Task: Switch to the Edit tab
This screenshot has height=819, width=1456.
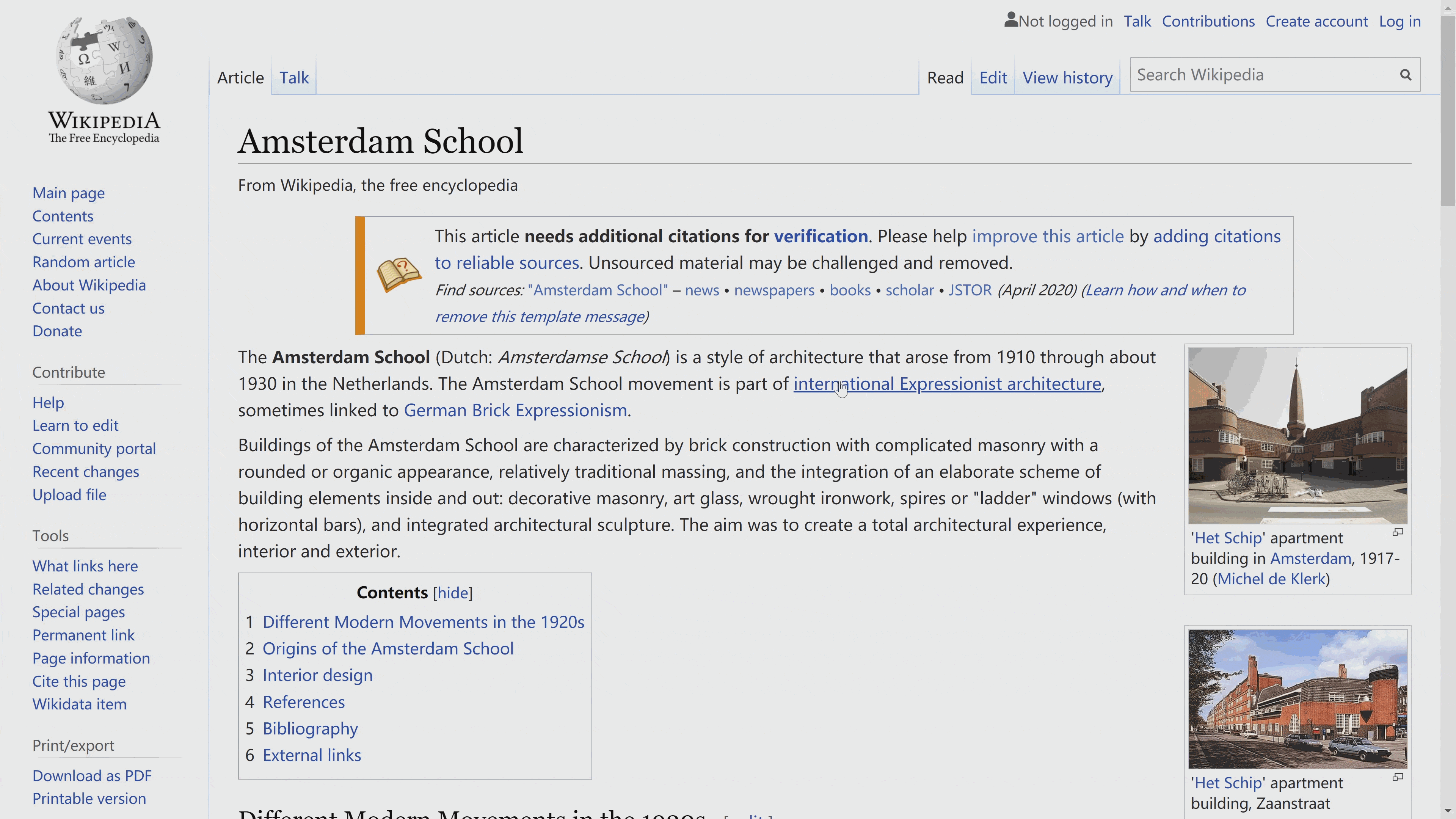Action: (x=993, y=77)
